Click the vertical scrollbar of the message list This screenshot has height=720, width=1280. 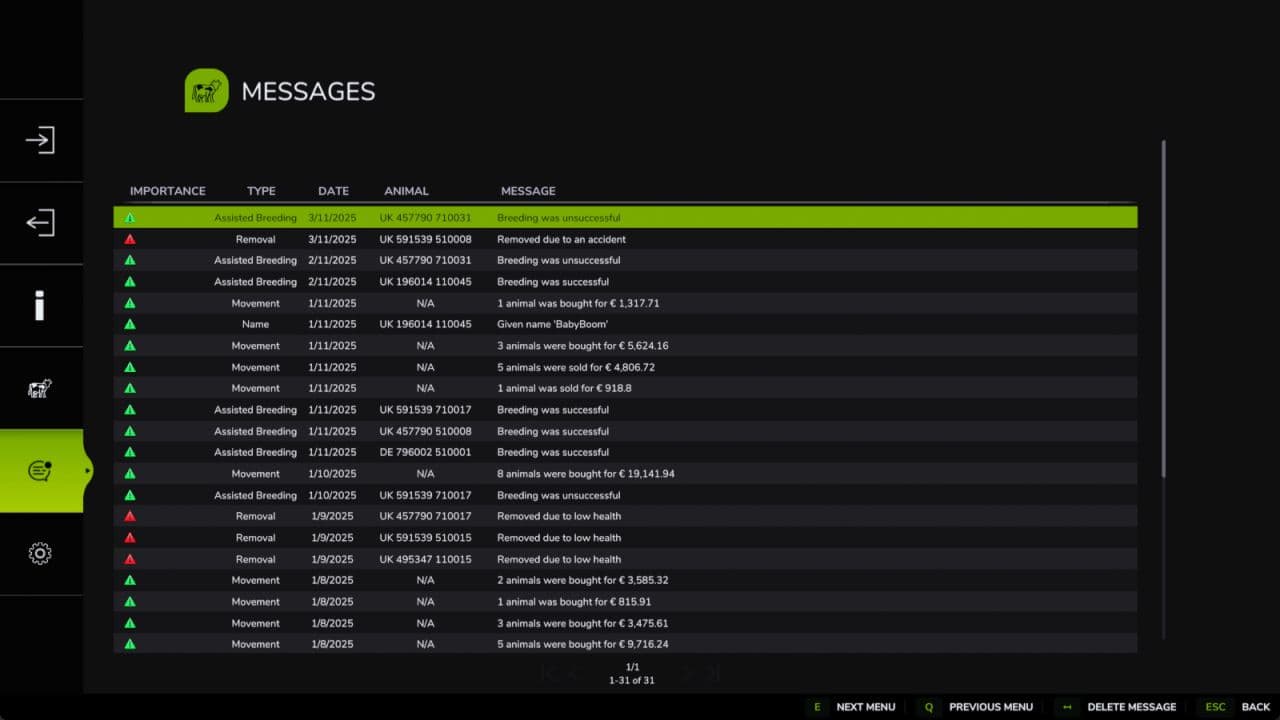pyautogui.click(x=1163, y=310)
